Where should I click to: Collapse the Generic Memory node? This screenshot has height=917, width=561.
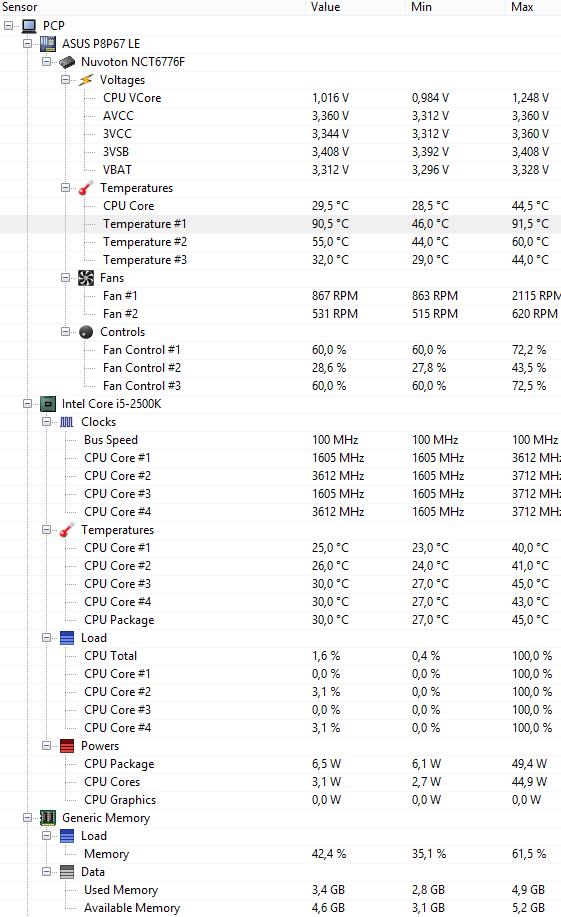pyautogui.click(x=27, y=818)
